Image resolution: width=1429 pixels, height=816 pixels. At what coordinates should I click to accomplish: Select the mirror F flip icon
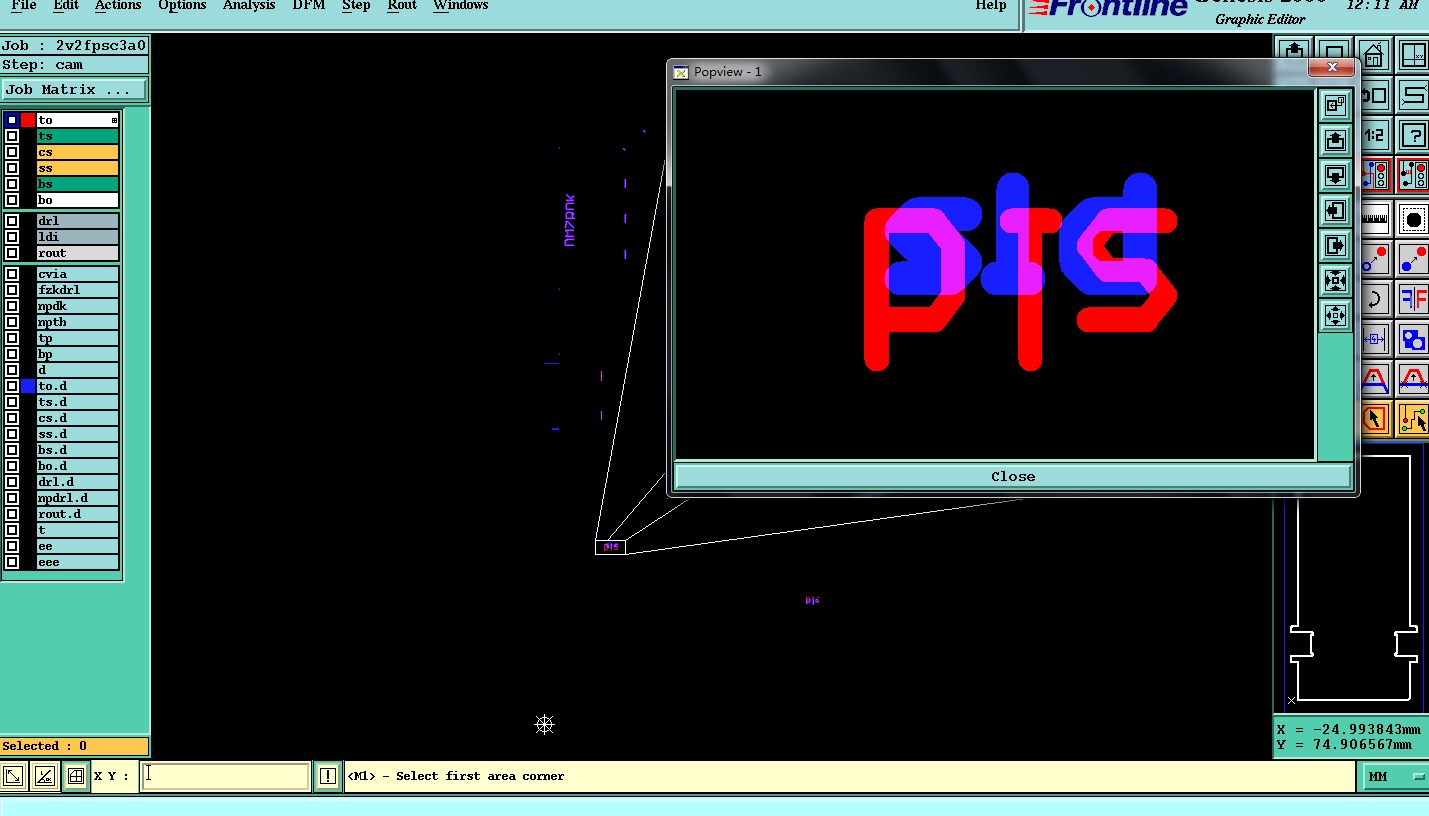click(x=1413, y=299)
